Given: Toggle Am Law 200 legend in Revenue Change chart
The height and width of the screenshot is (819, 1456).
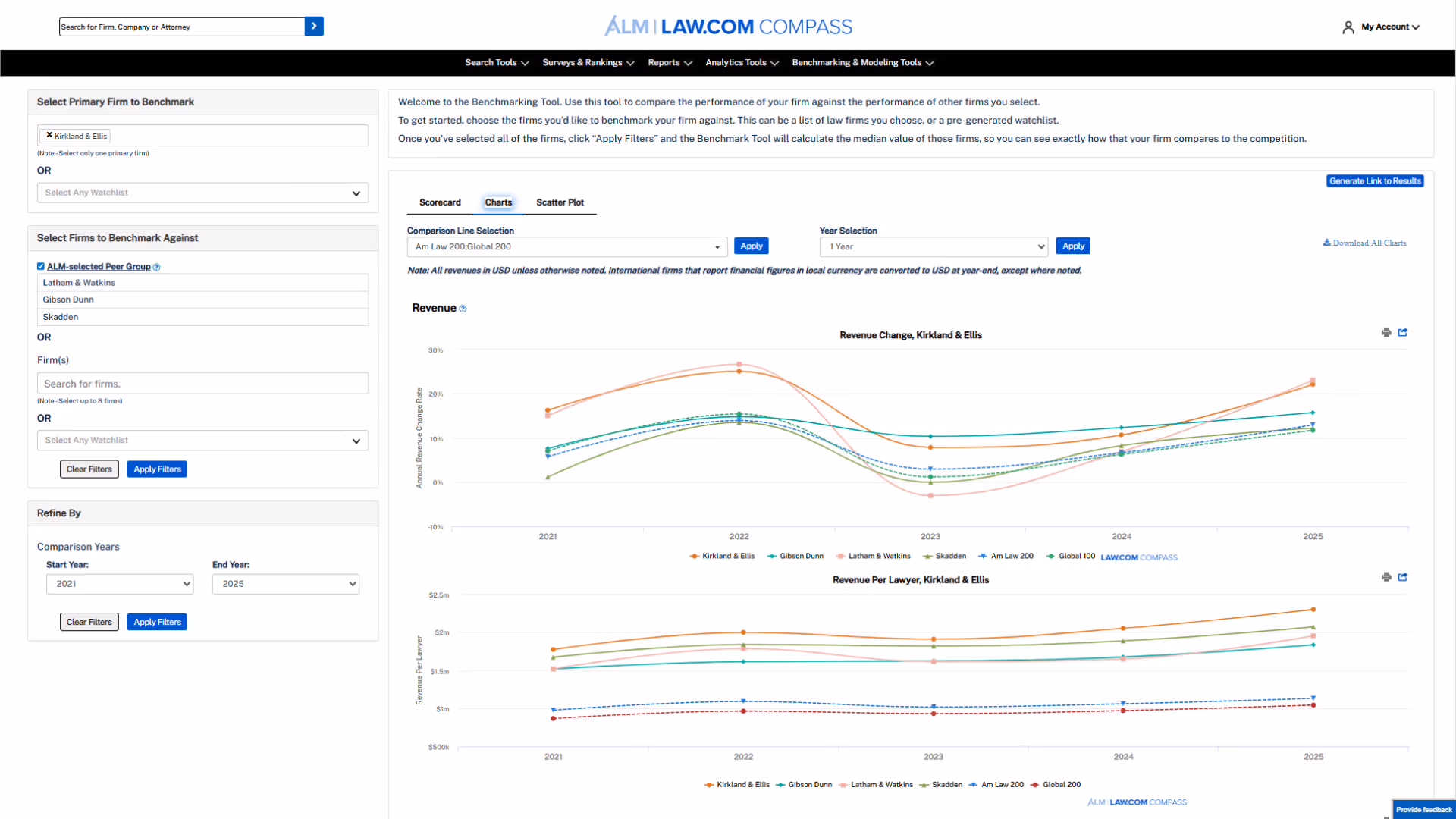Looking at the screenshot, I should [1006, 556].
